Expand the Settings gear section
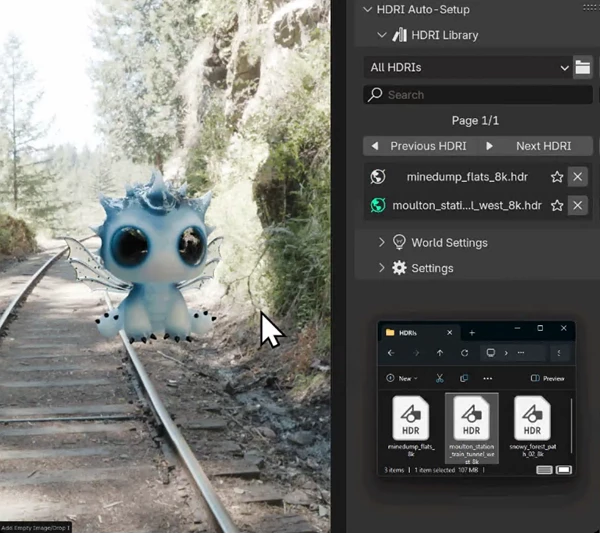The image size is (600, 533). click(382, 268)
